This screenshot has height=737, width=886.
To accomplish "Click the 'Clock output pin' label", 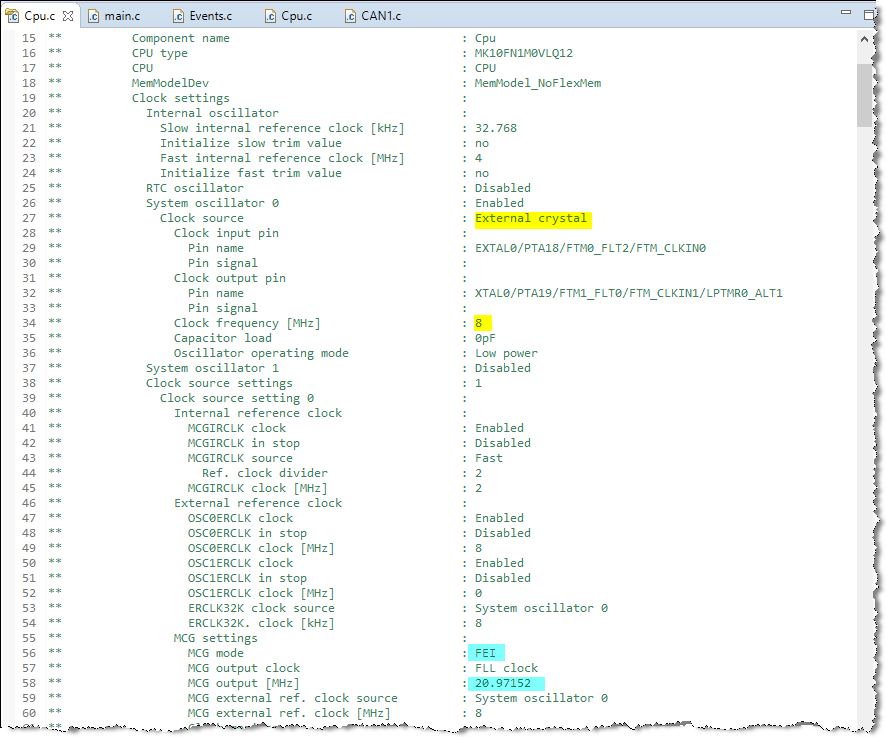I will (x=230, y=278).
